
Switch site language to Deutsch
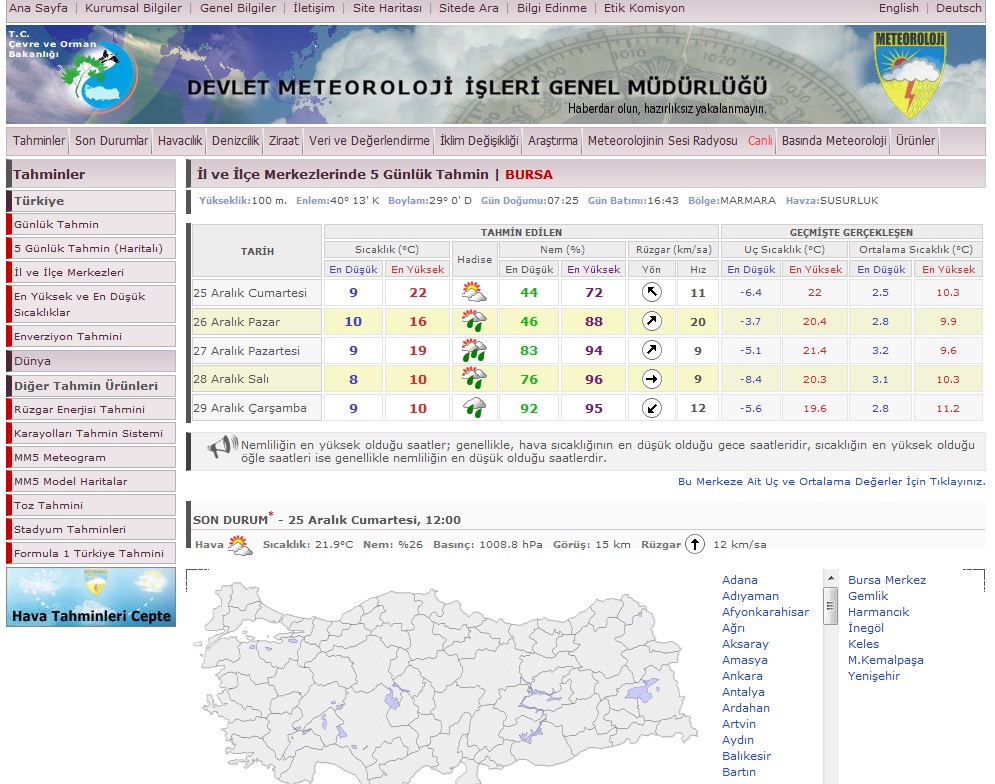click(x=959, y=8)
